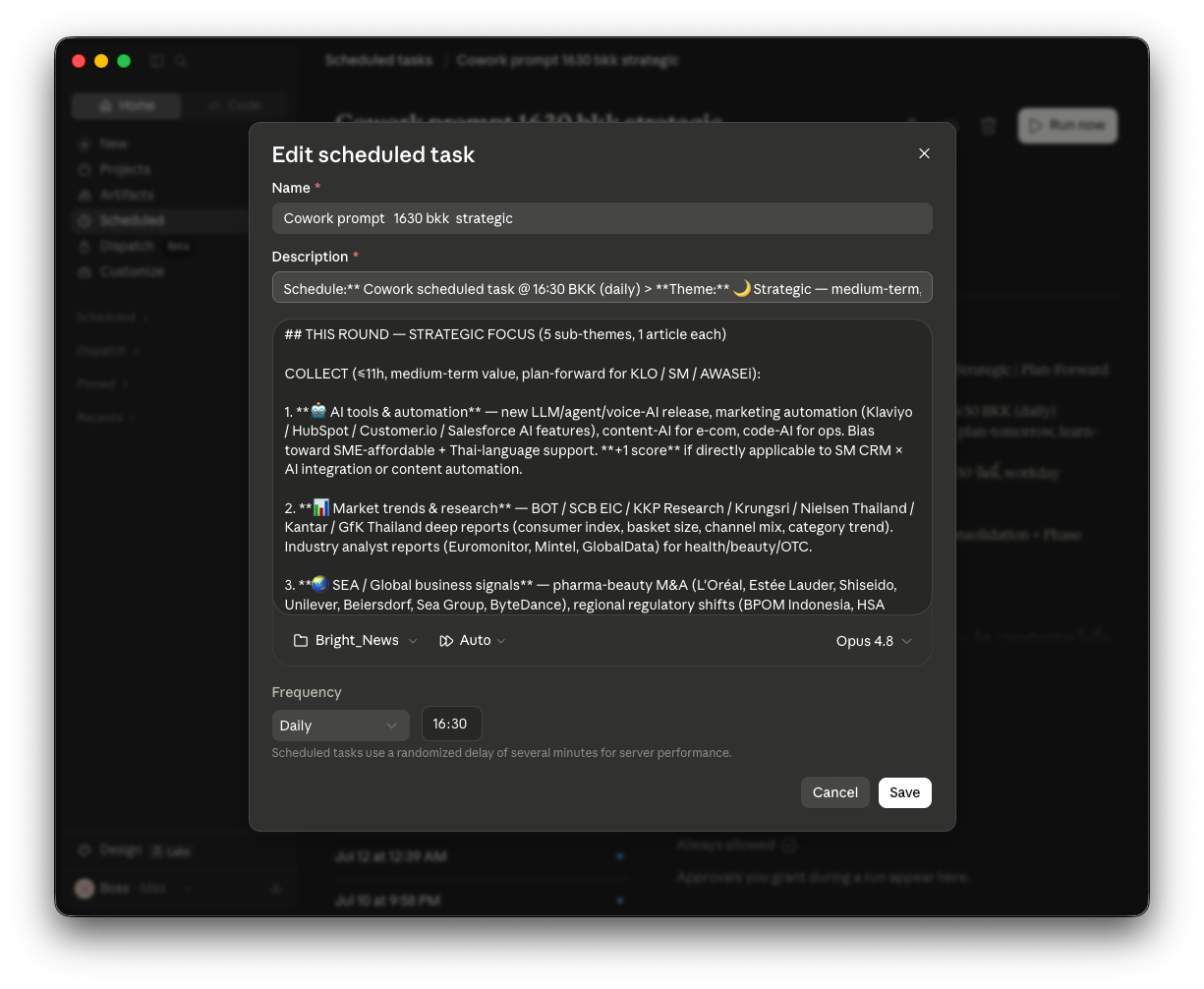Screen dimensions: 1204x989
Task: Click the 16:30 time field
Action: [x=452, y=724]
